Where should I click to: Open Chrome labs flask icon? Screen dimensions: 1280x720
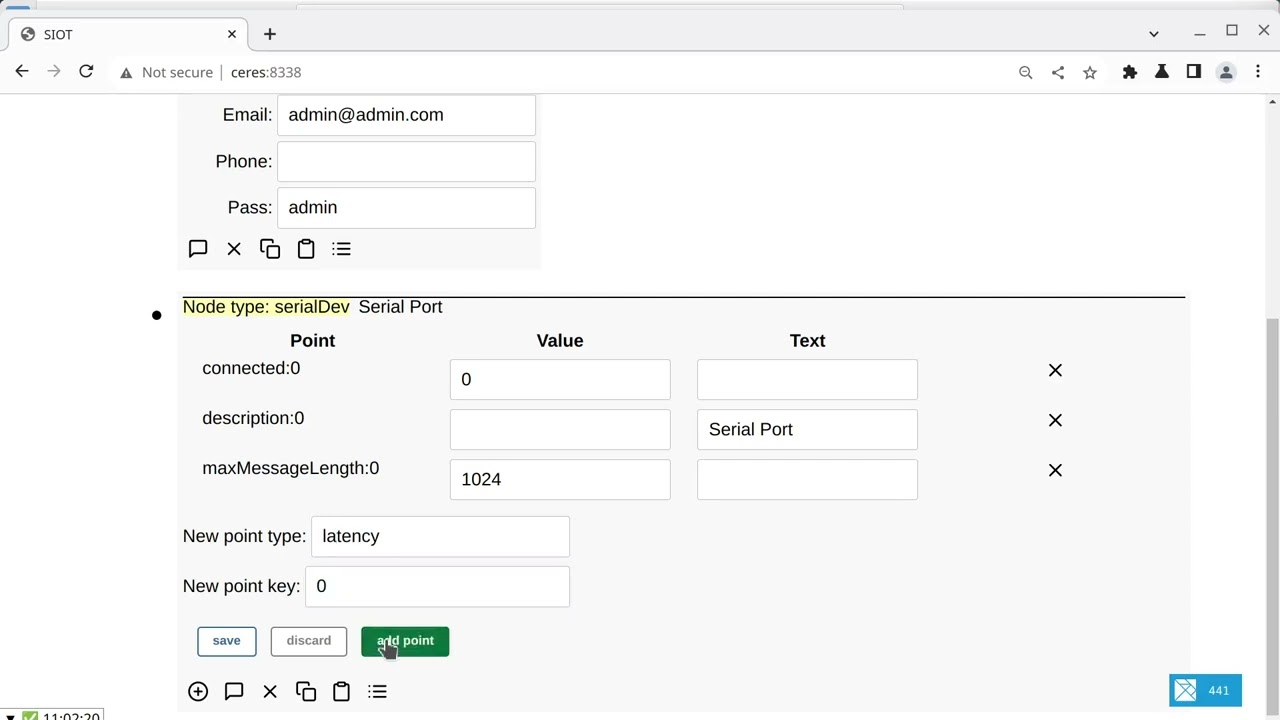coord(1162,72)
